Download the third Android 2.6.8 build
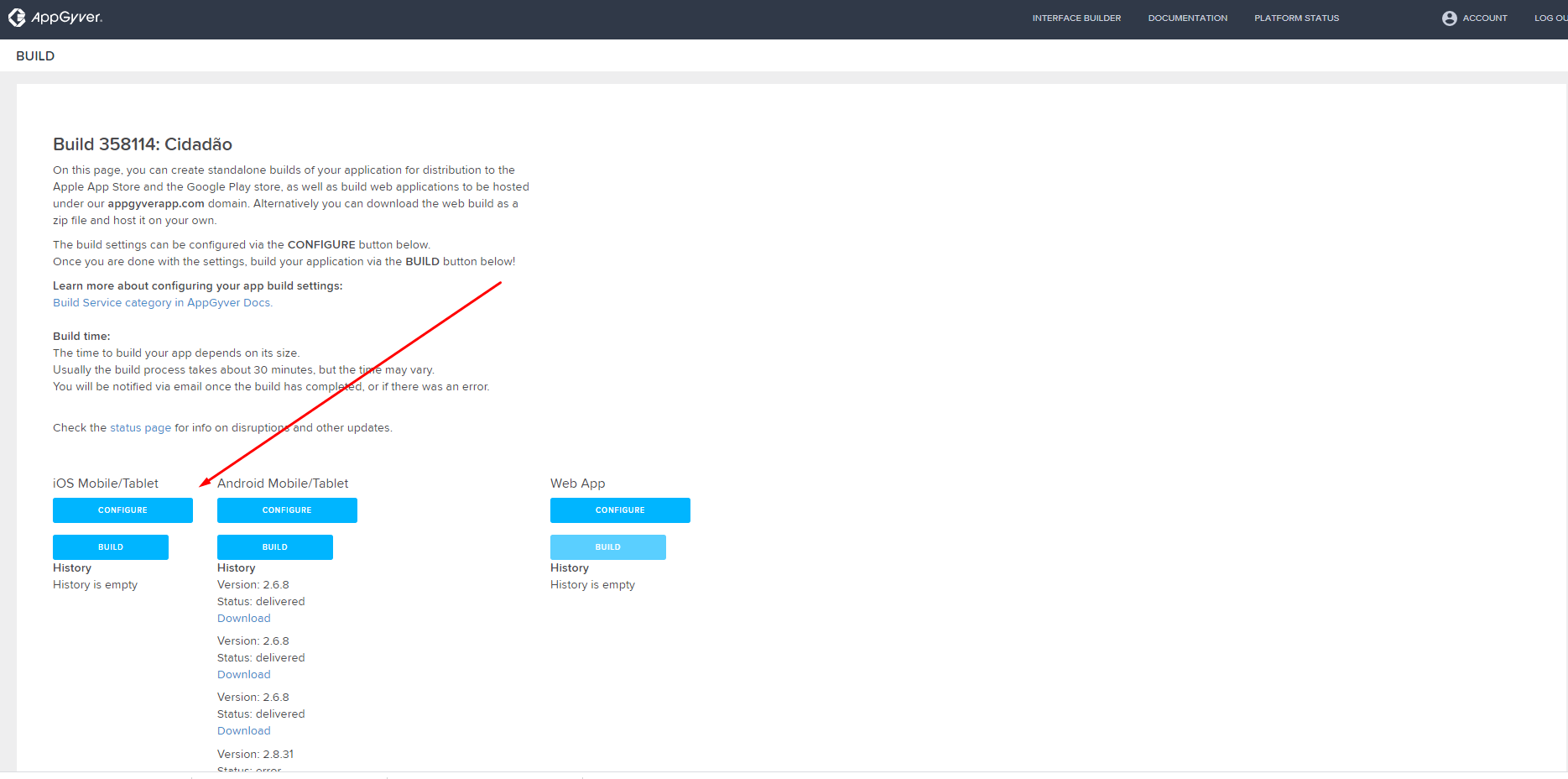 tap(244, 731)
